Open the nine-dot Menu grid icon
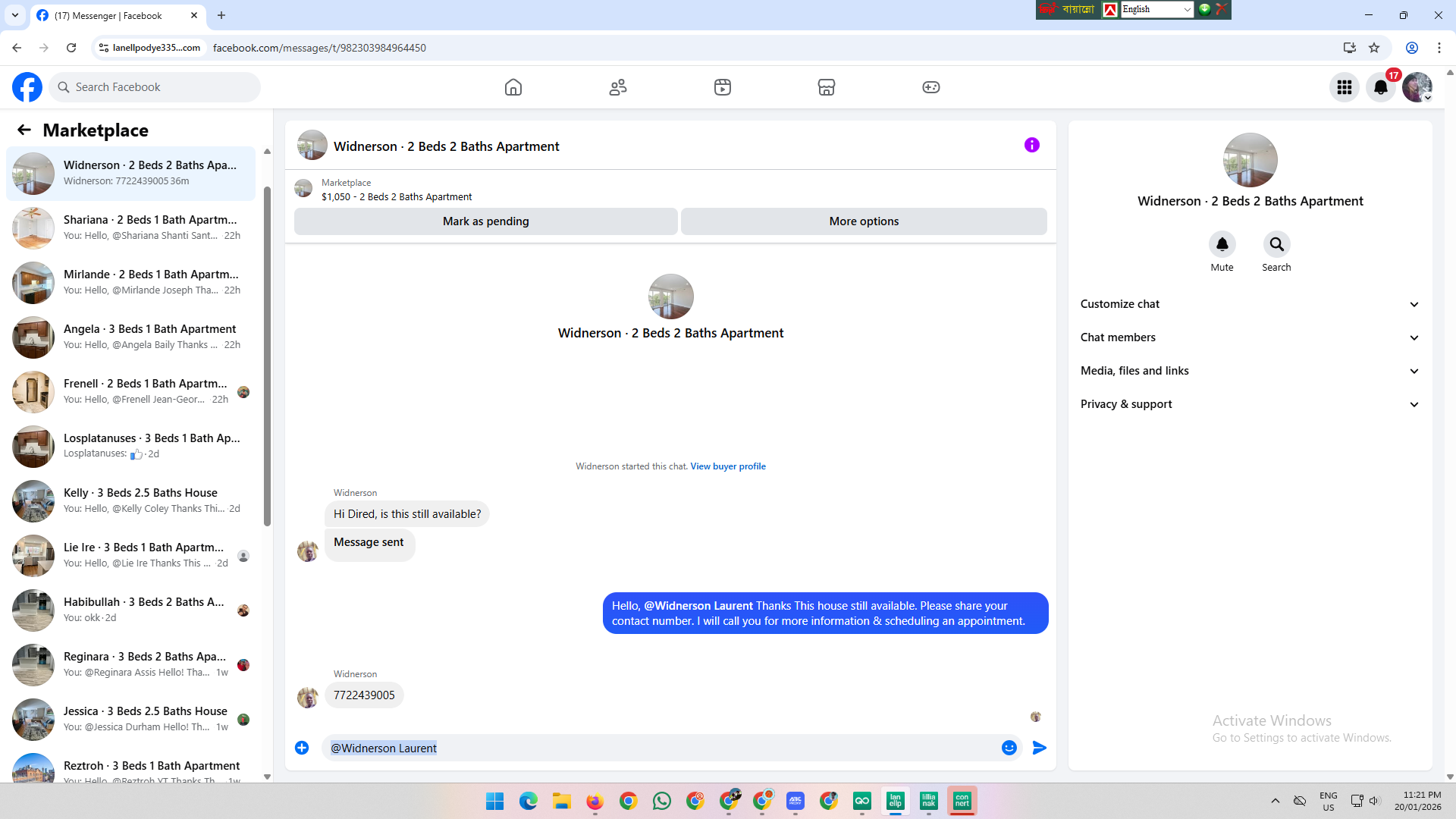This screenshot has width=1456, height=819. click(x=1345, y=87)
